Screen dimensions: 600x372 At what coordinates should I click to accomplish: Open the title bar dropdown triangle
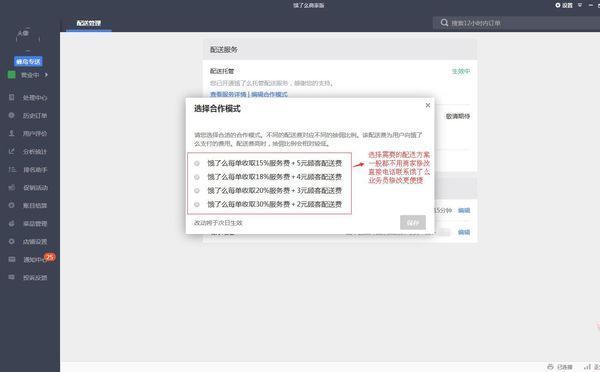pos(580,5)
